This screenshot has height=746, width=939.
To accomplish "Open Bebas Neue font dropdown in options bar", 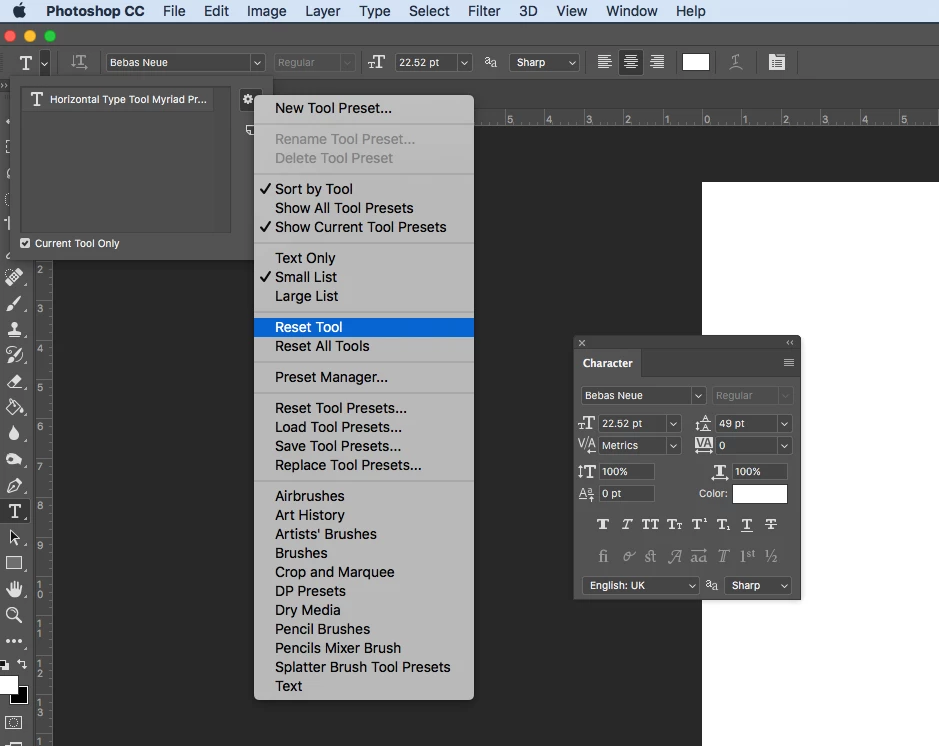I will pos(257,62).
